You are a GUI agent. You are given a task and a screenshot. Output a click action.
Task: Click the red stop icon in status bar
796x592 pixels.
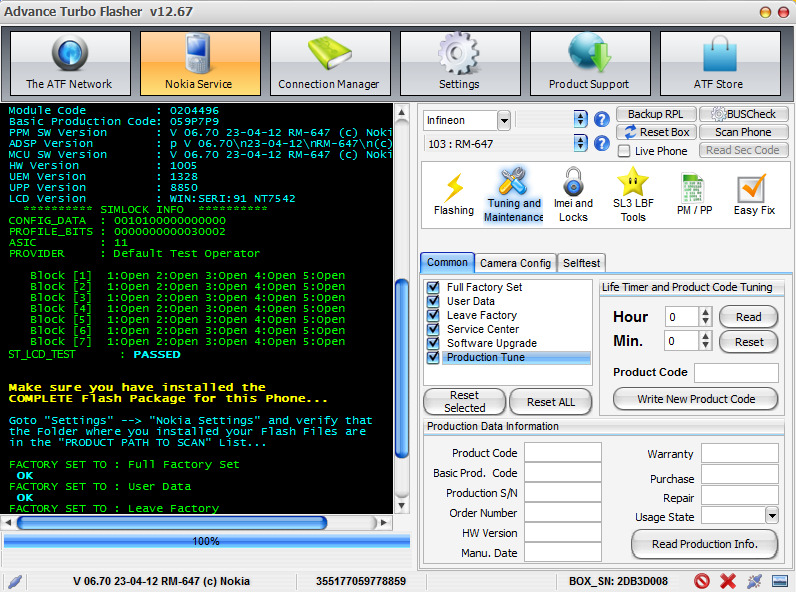(702, 581)
